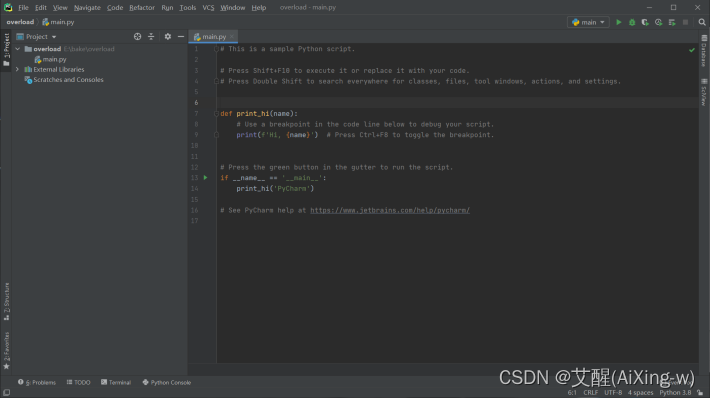This screenshot has height=398, width=710.
Task: Open Search Everywhere magnifier icon
Action: (702, 22)
